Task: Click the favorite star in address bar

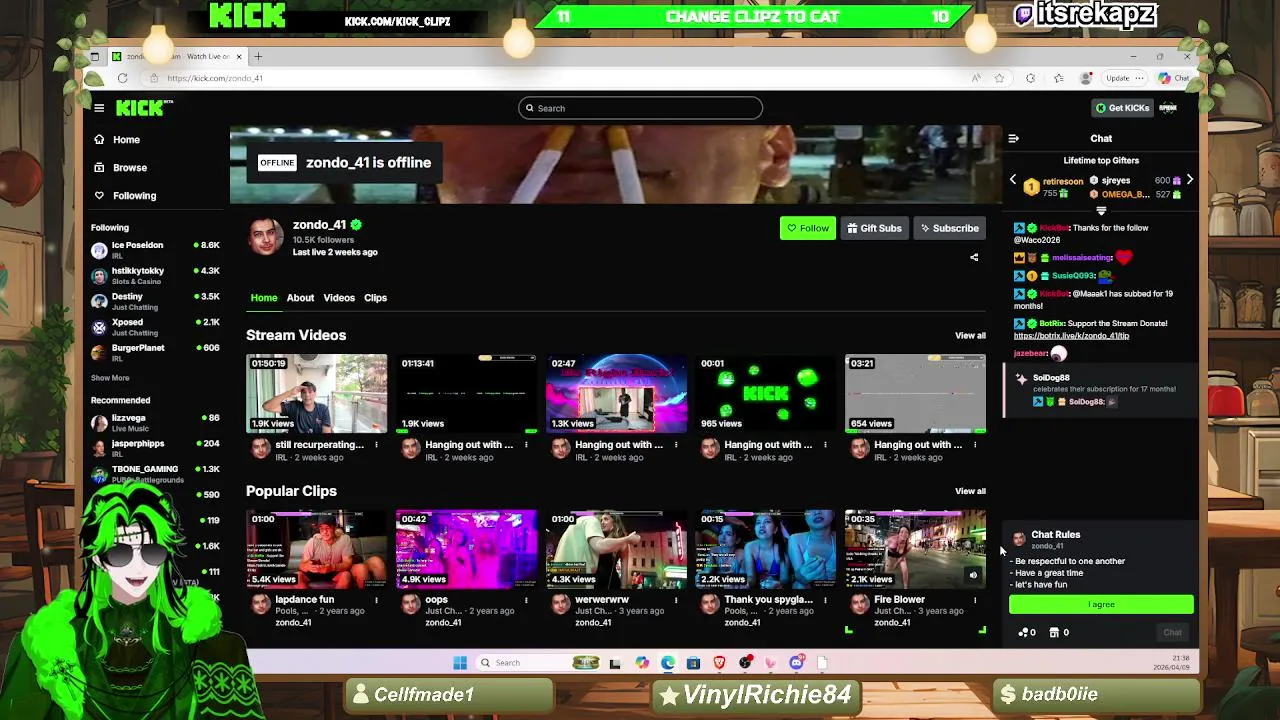Action: coord(999,78)
